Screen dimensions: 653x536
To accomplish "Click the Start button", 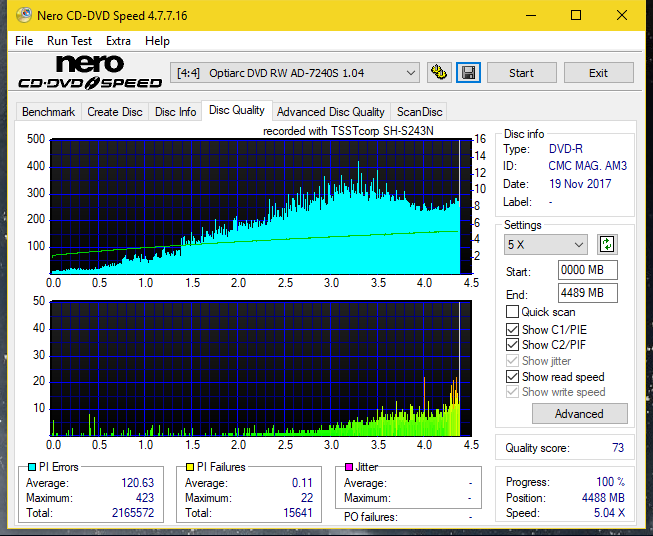I will (x=521, y=73).
